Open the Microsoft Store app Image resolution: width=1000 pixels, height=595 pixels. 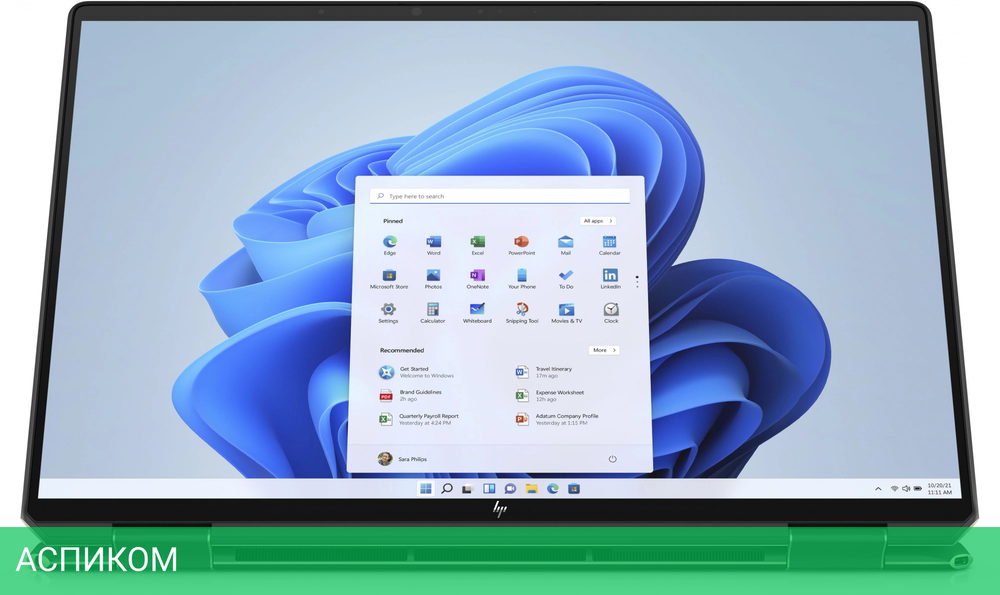tap(389, 277)
